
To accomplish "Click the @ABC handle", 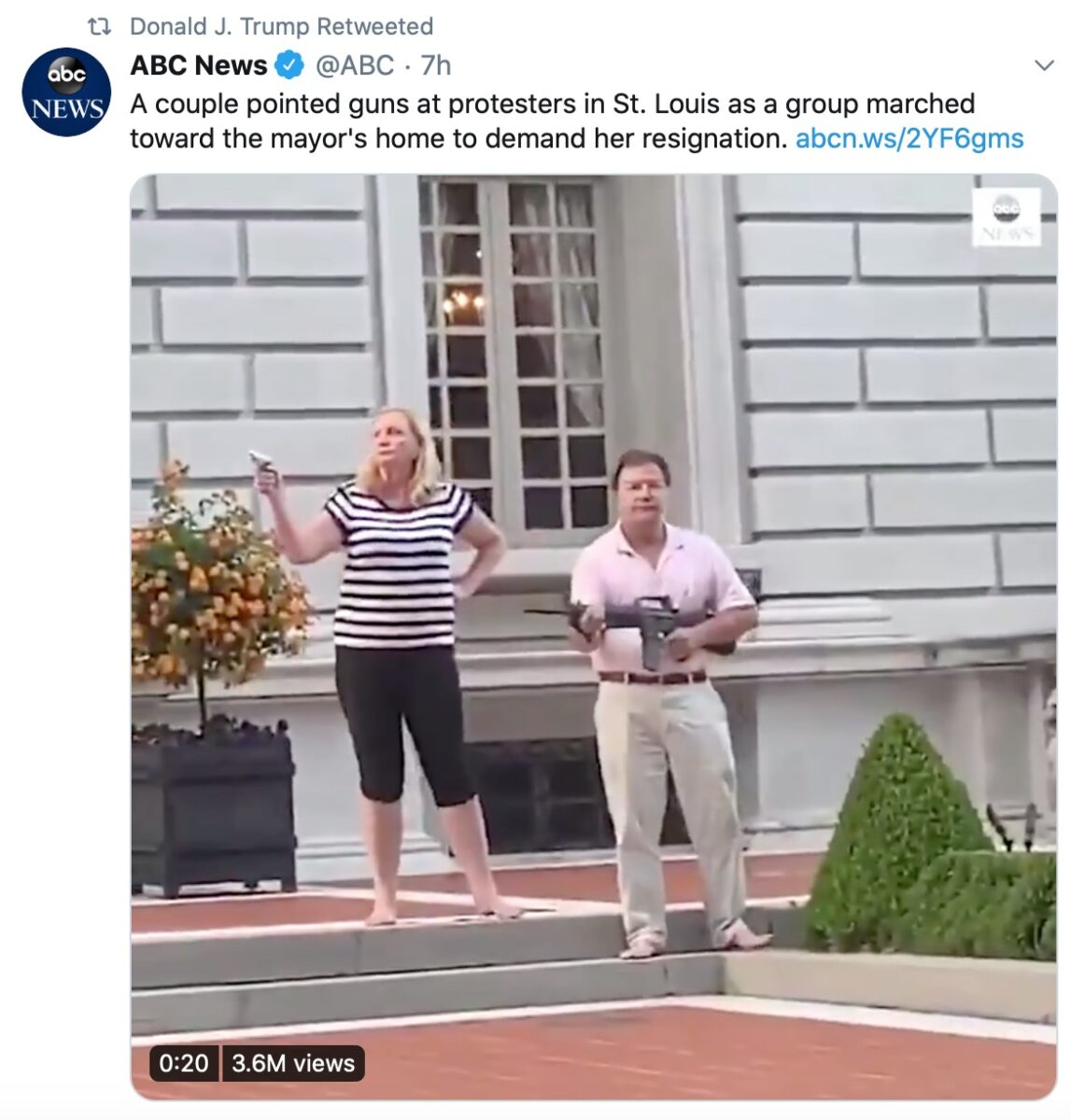I will click(x=355, y=65).
